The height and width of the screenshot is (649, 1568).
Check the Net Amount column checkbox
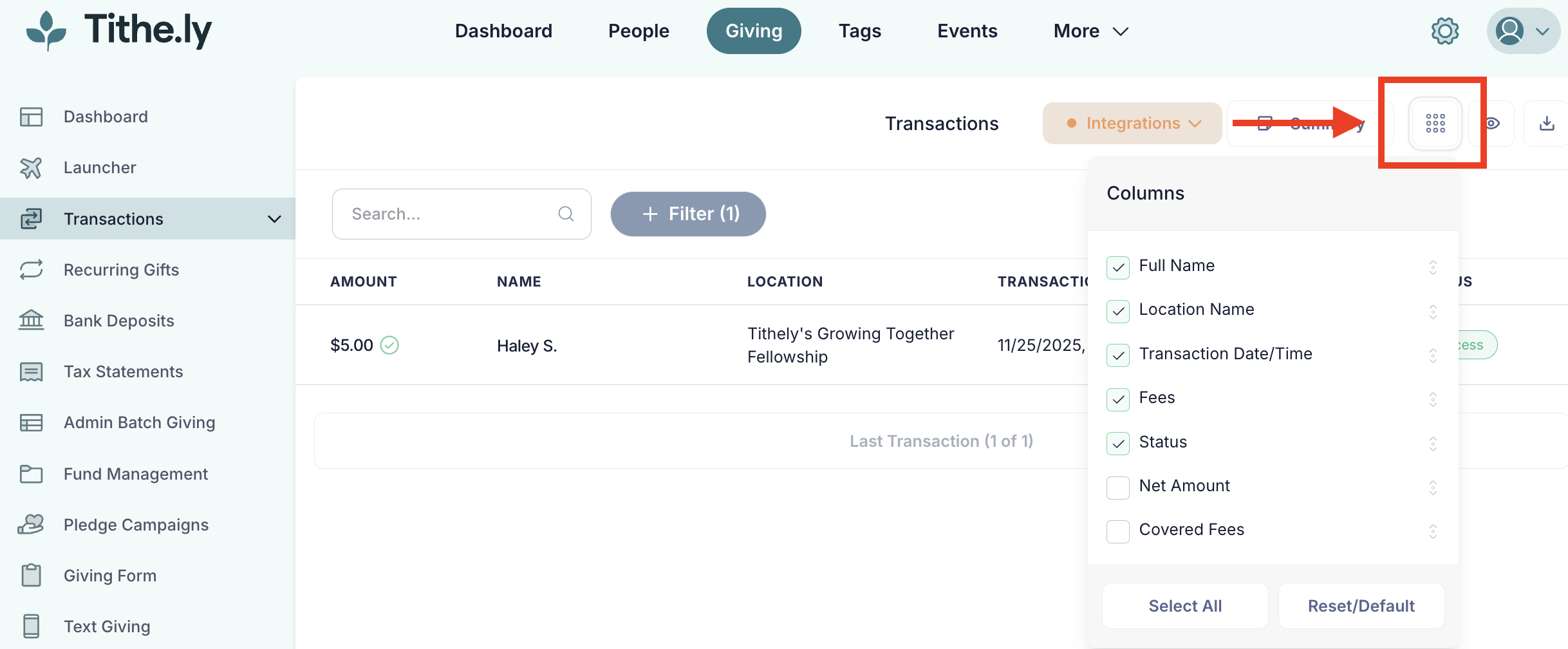click(1118, 487)
